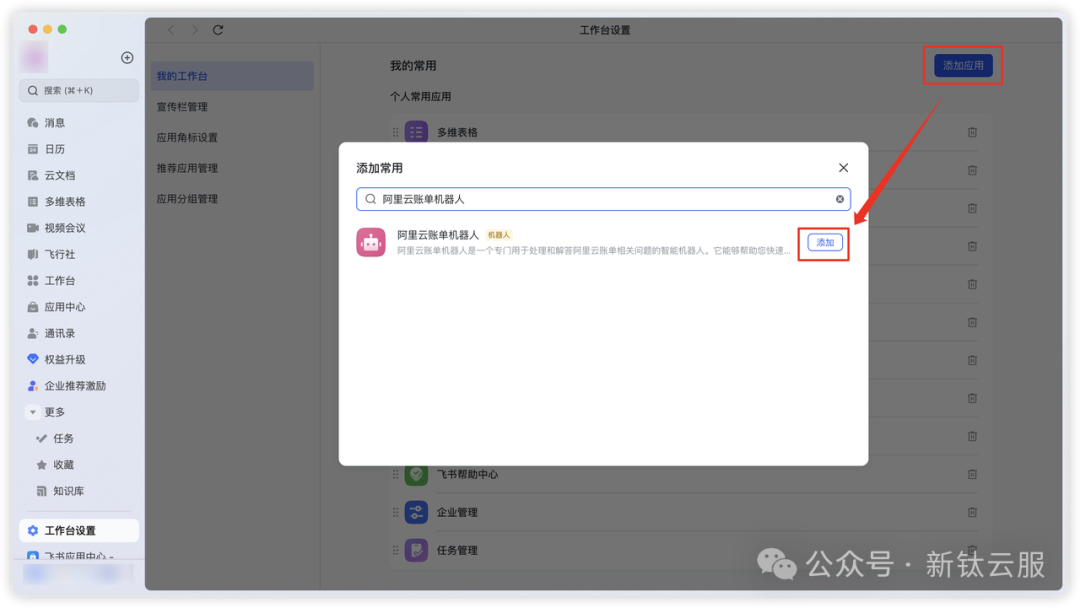This screenshot has height=608, width=1080.
Task: Click the 企业管理 app icon
Action: tap(416, 512)
